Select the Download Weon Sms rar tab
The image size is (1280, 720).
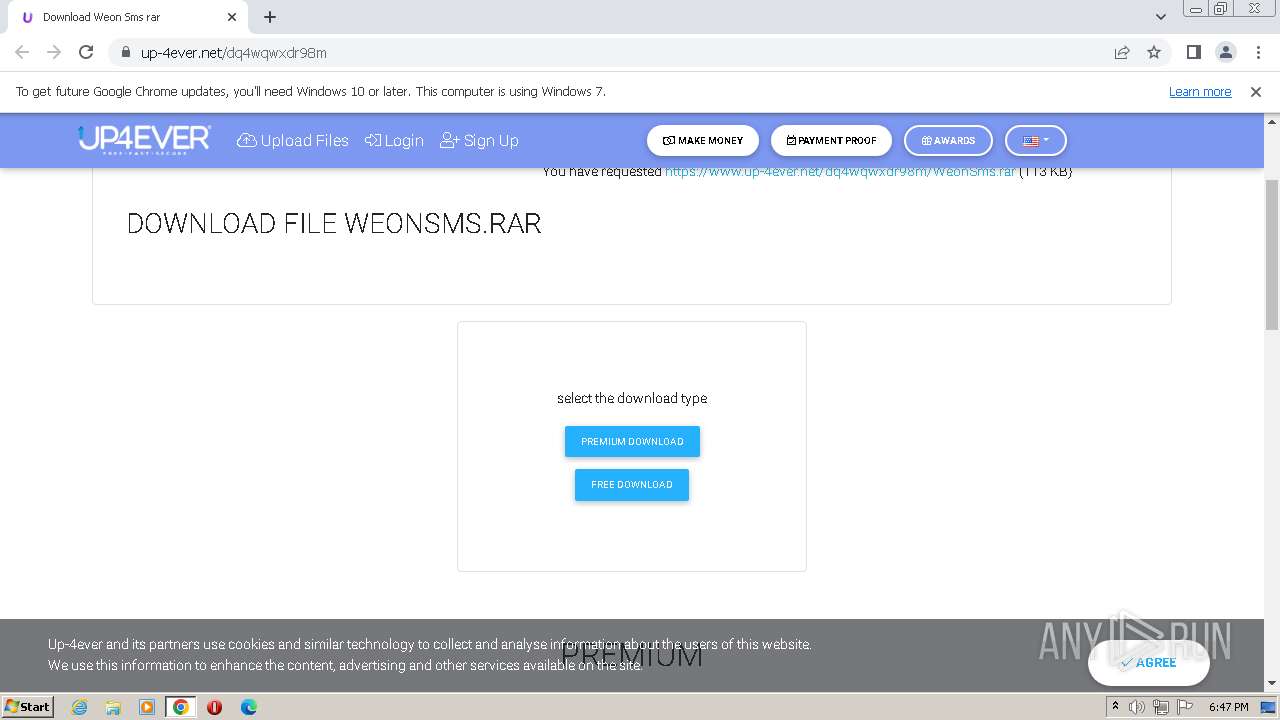(127, 17)
